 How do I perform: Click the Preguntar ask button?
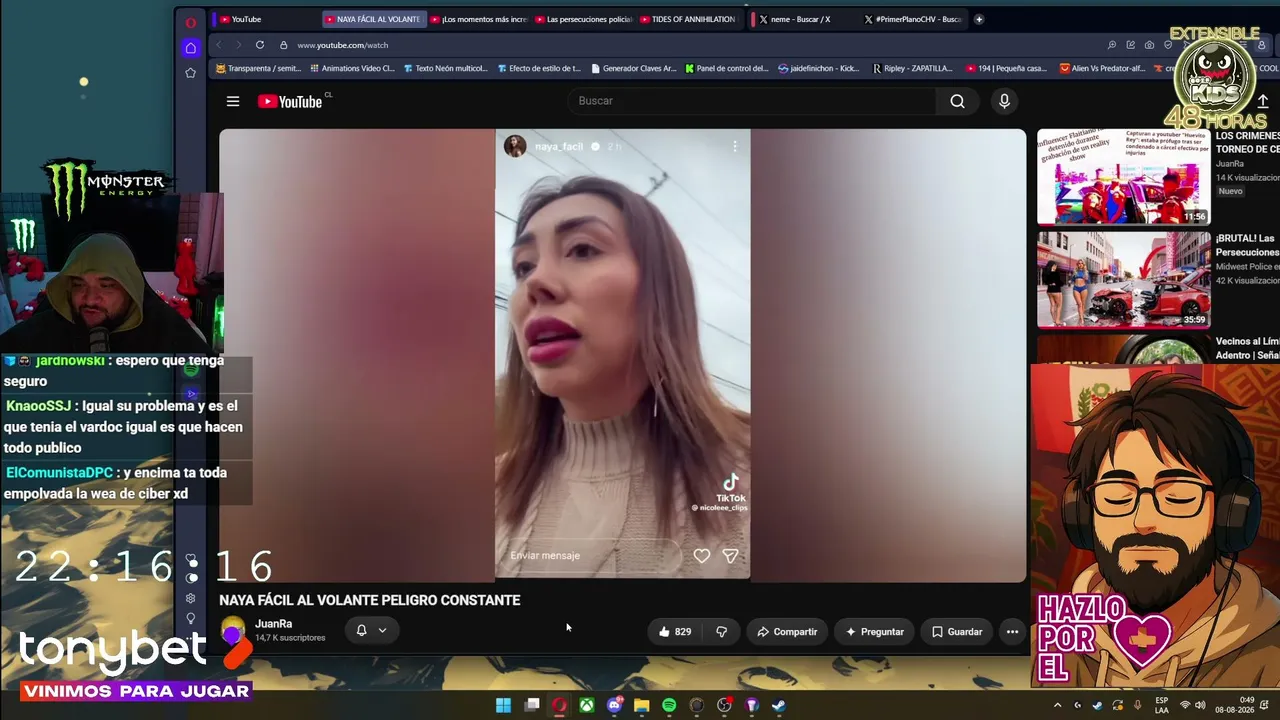click(x=874, y=632)
